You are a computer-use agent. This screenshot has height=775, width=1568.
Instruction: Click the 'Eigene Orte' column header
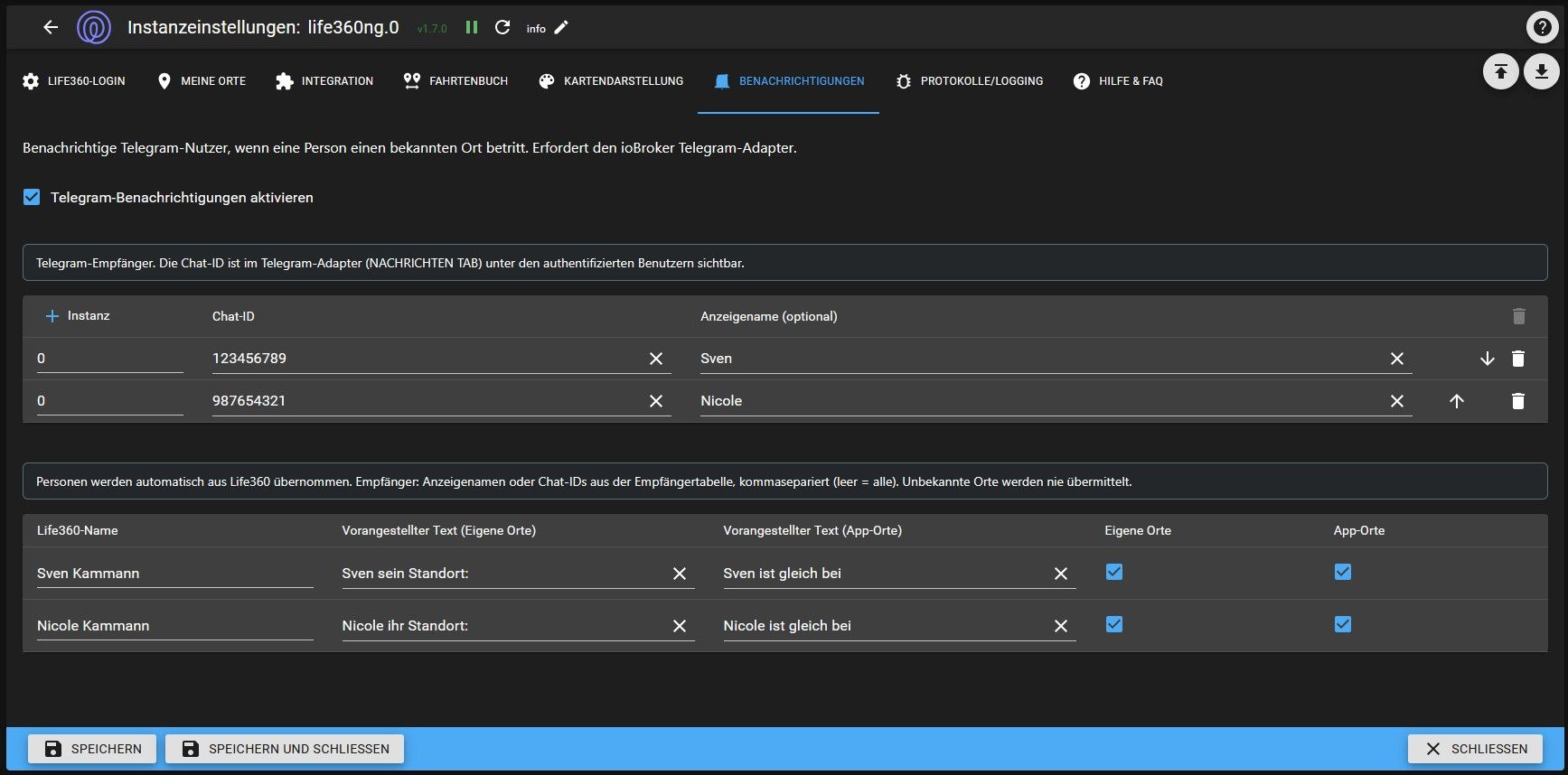[1138, 530]
